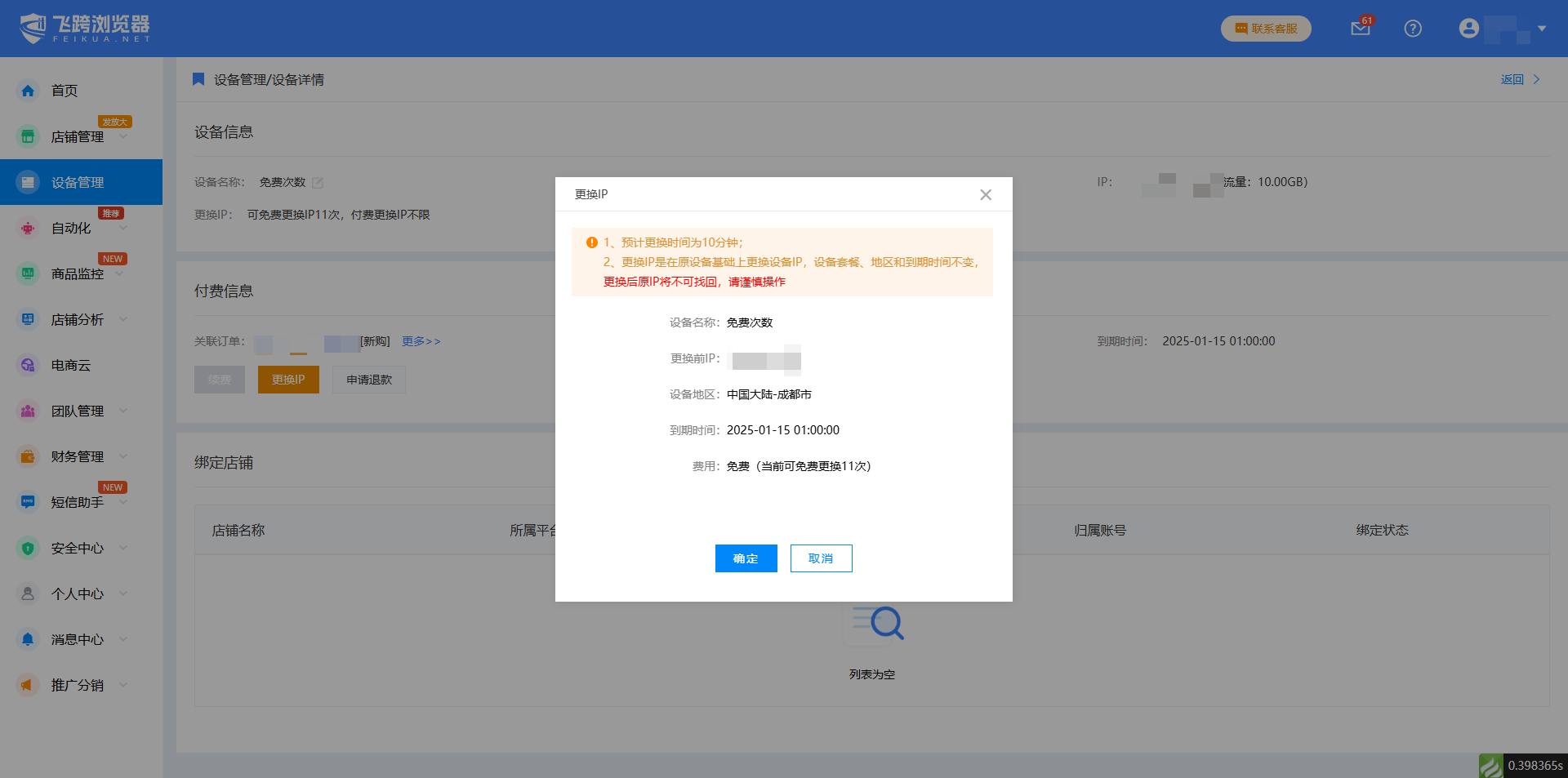Click the user avatar icon

[1468, 29]
